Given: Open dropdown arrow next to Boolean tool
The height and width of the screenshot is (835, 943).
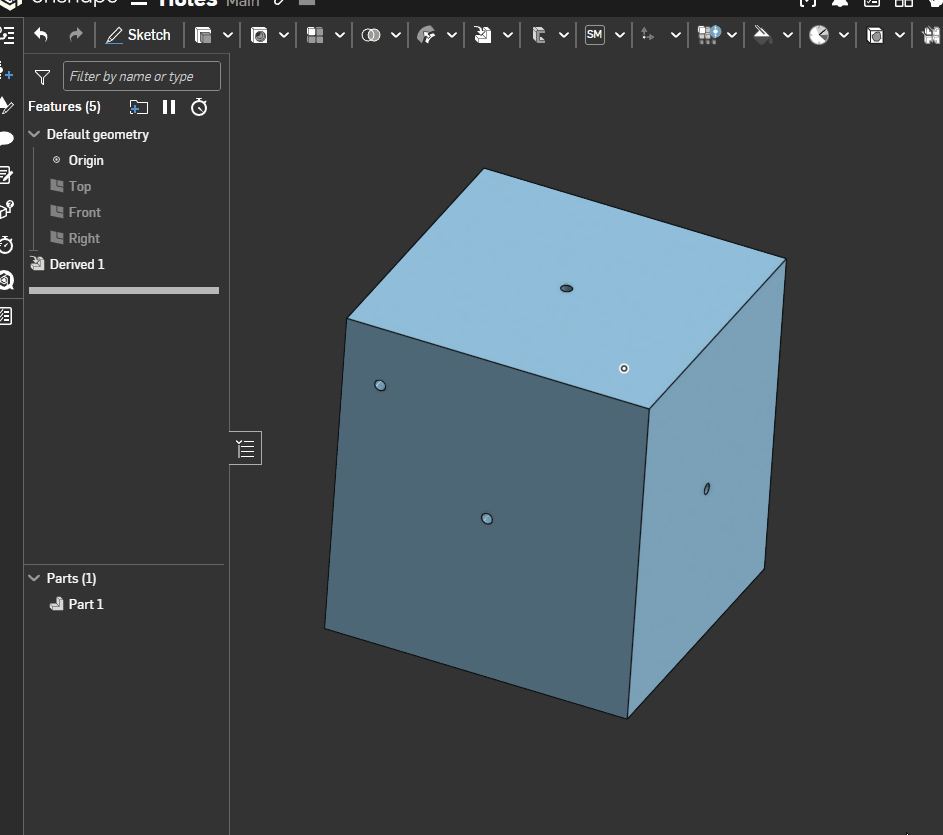Looking at the screenshot, I should point(396,35).
